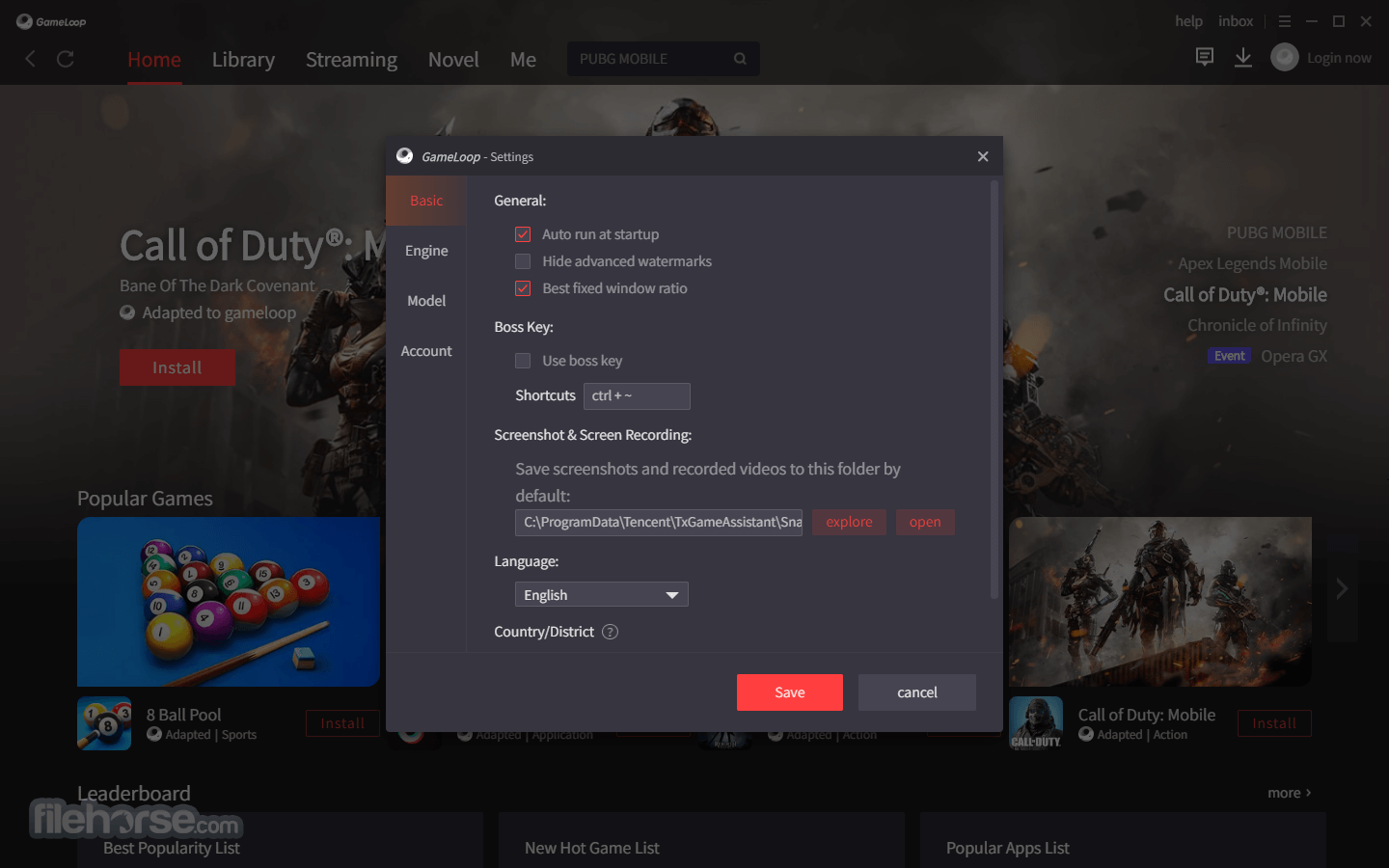This screenshot has width=1389, height=868.
Task: Click the open folder button
Action: 925,522
